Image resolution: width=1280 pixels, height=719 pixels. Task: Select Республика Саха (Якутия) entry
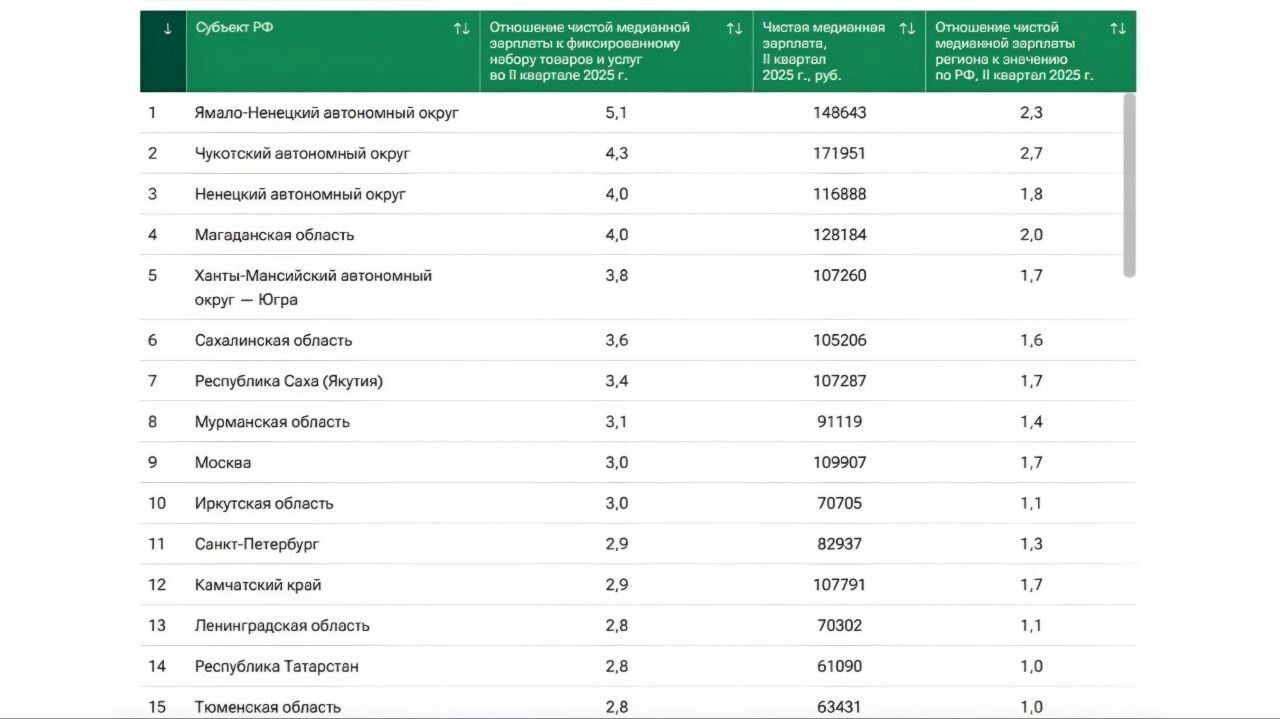(288, 381)
